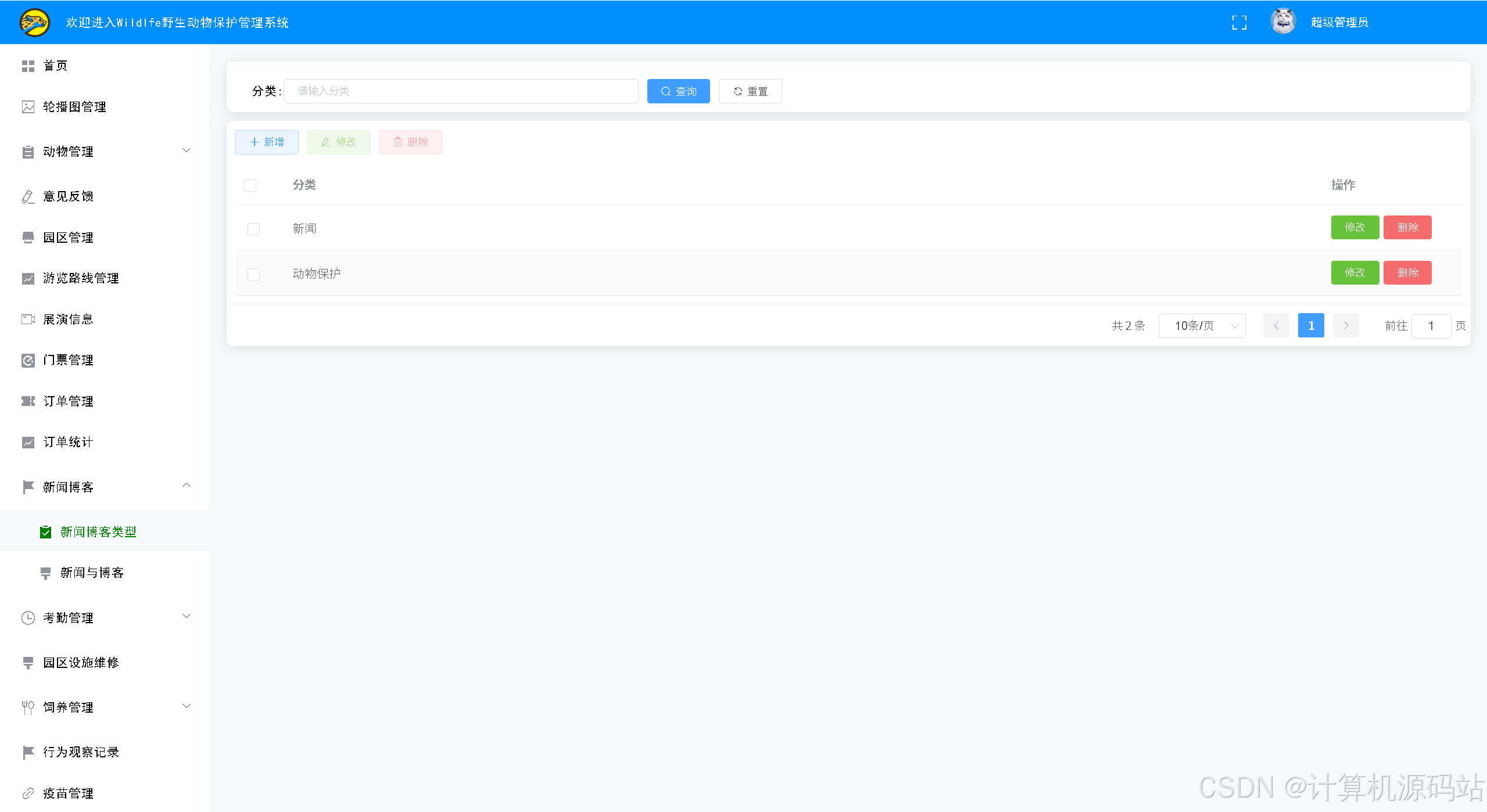Open 轮播图管理 menu item
Screen dimensions: 1487x812
point(105,107)
